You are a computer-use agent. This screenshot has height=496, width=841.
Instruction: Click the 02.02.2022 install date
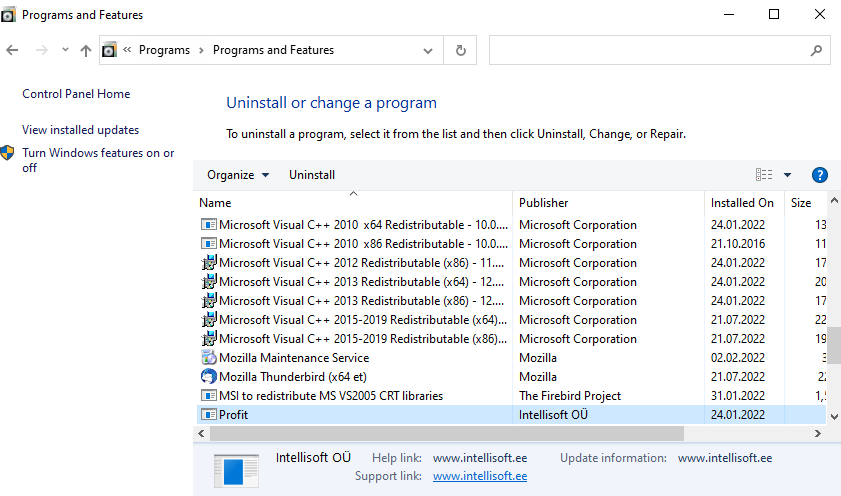[737, 358]
